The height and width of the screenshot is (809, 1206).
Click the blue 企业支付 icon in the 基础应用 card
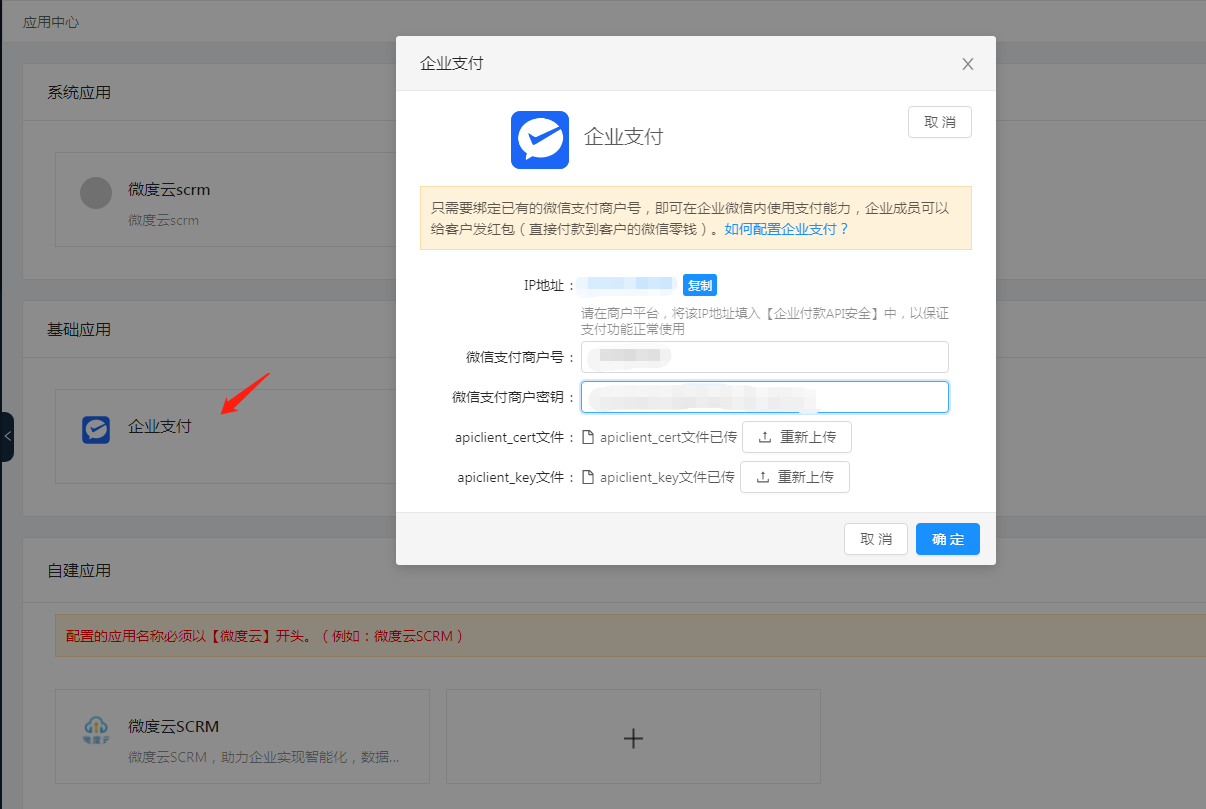click(96, 430)
